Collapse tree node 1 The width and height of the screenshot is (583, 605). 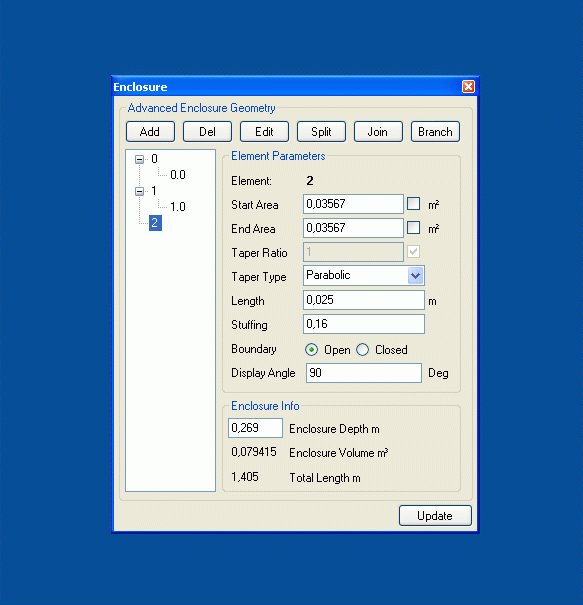[139, 191]
